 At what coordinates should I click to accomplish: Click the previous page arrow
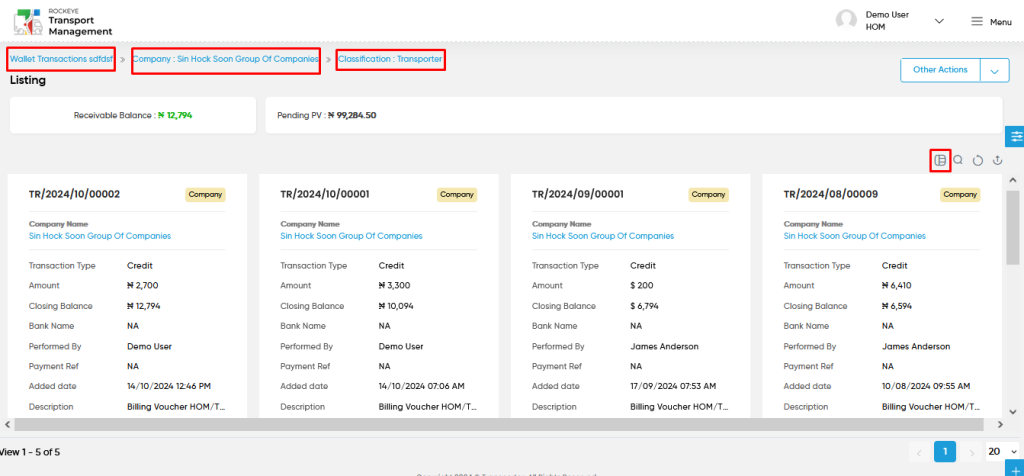920,452
